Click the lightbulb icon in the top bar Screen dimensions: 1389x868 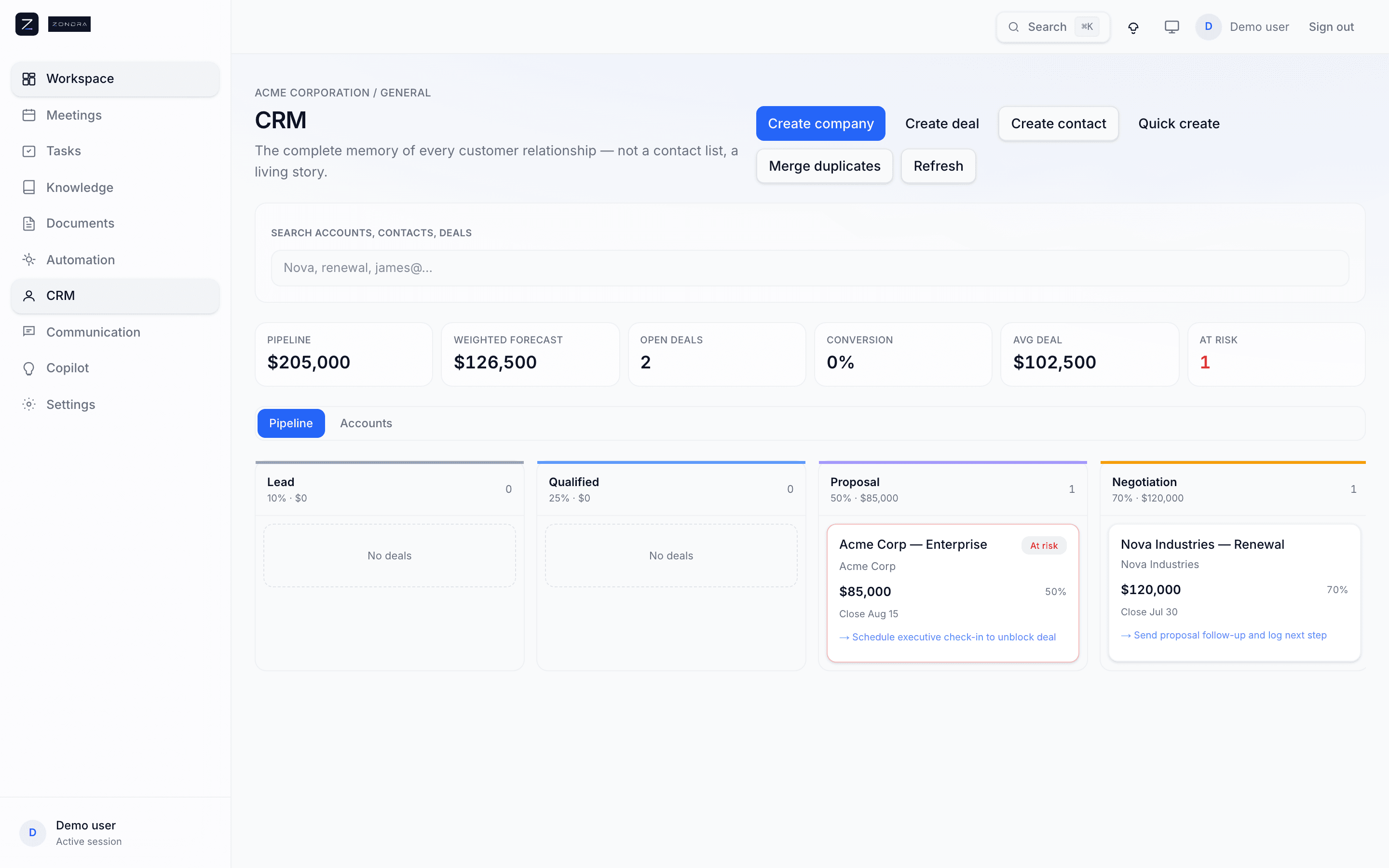[1133, 27]
